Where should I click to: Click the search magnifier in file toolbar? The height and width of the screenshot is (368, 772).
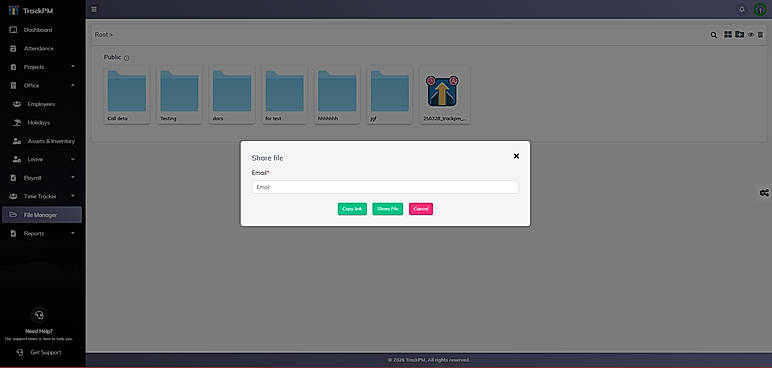click(x=713, y=35)
